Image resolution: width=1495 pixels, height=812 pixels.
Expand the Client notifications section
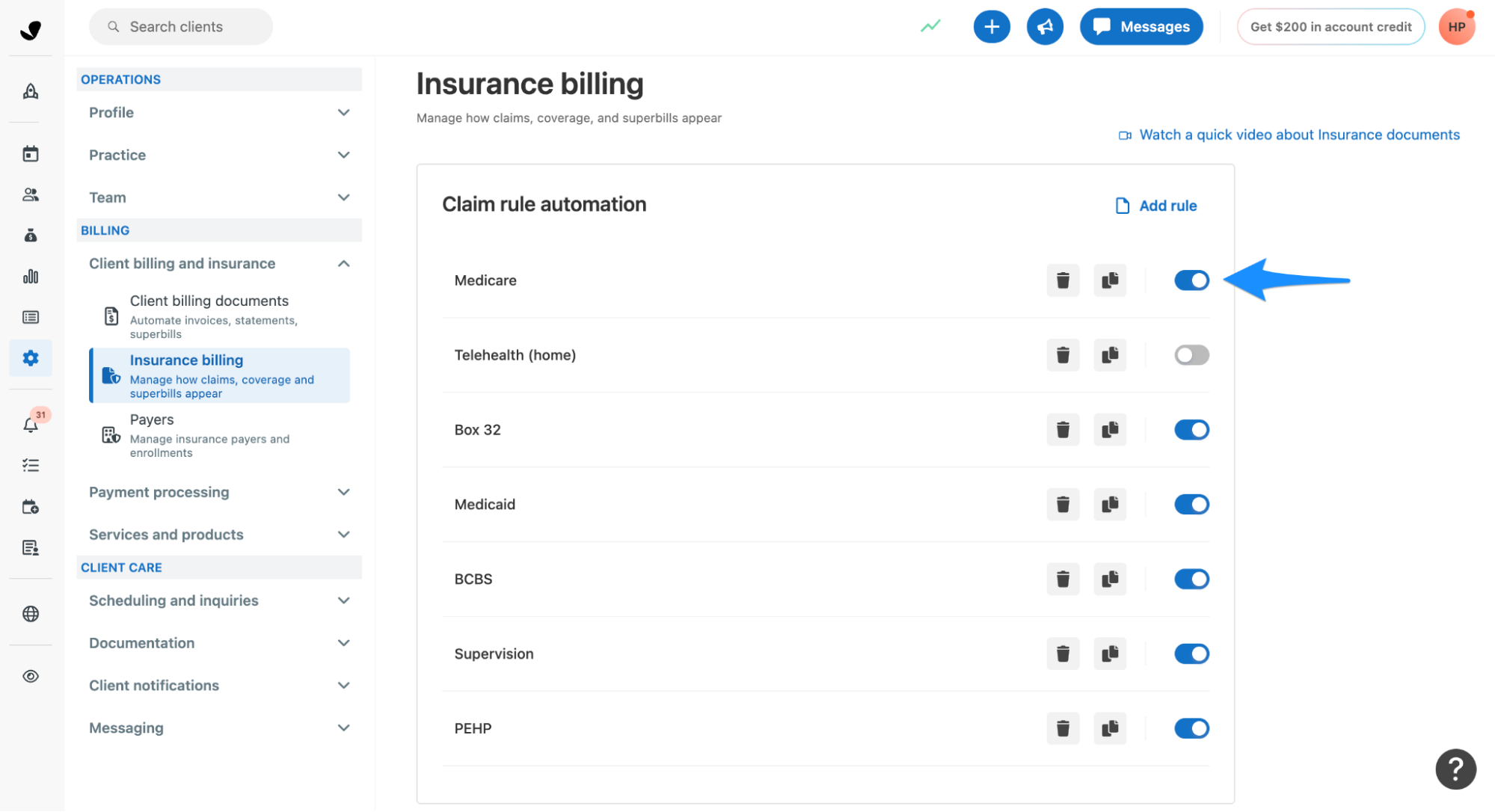[219, 686]
